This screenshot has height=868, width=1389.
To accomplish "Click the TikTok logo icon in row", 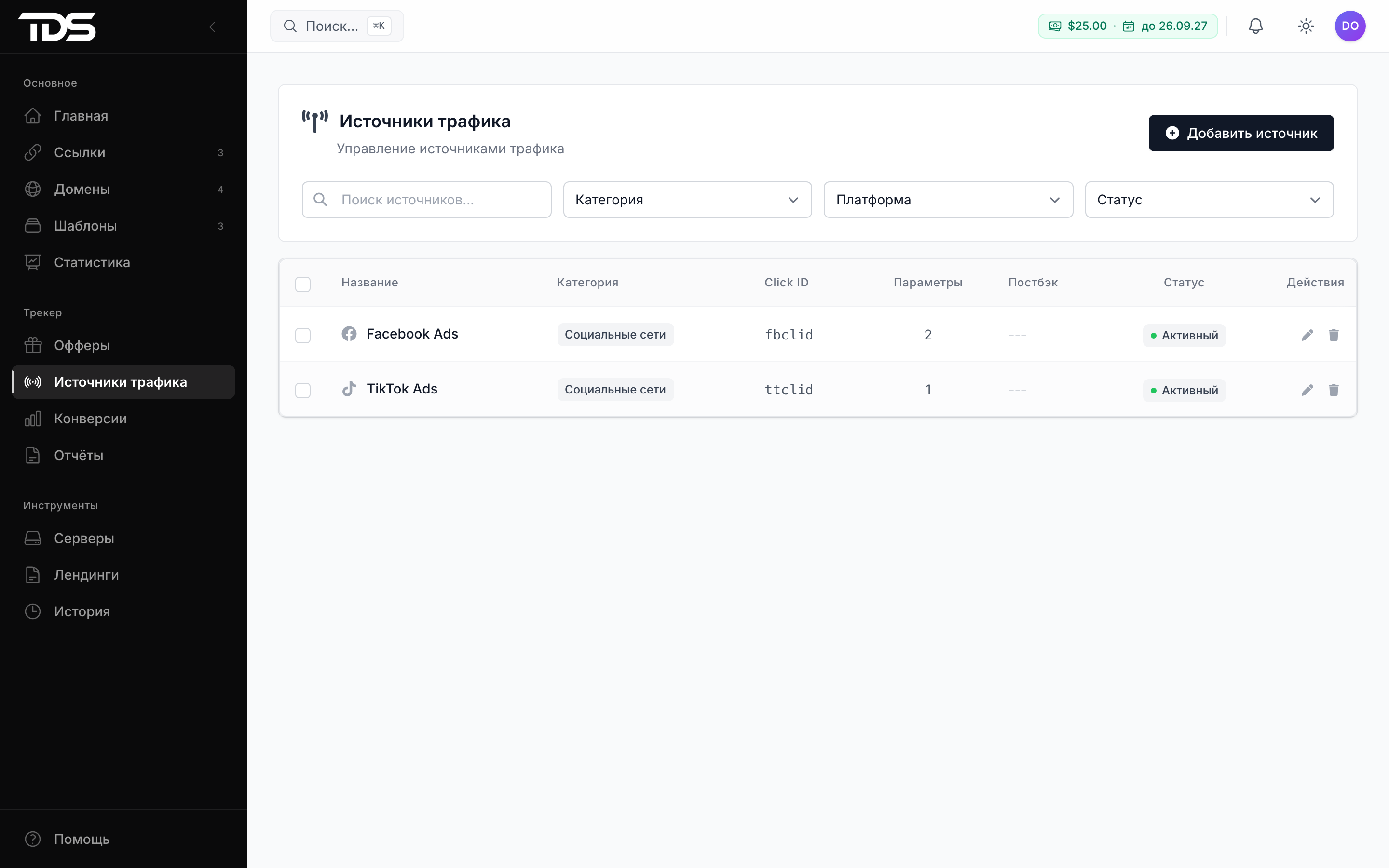I will coord(349,389).
